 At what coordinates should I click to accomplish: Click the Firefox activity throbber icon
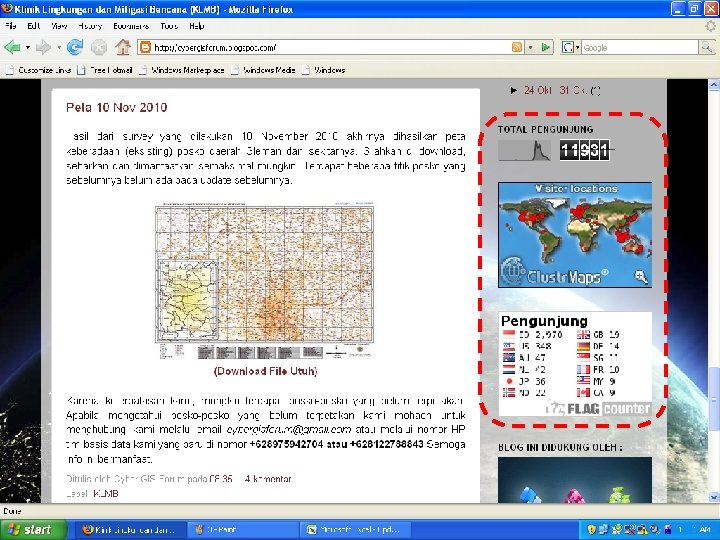(x=711, y=26)
